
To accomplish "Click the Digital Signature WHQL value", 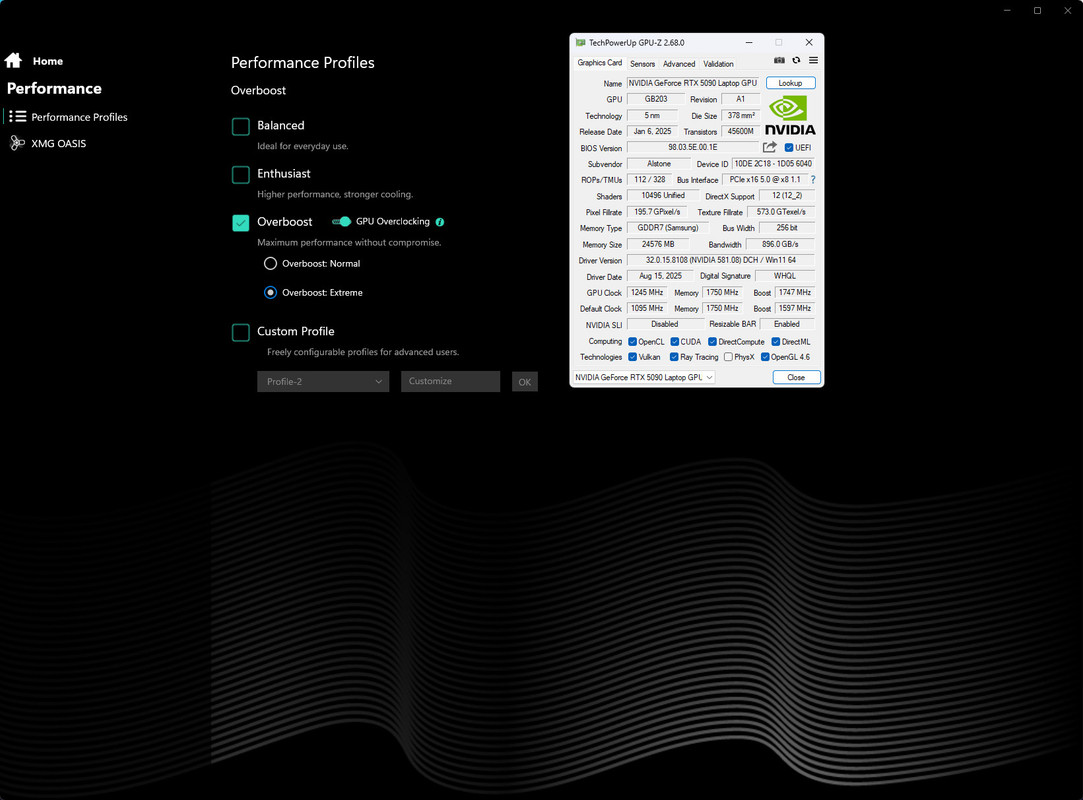I will (x=785, y=276).
